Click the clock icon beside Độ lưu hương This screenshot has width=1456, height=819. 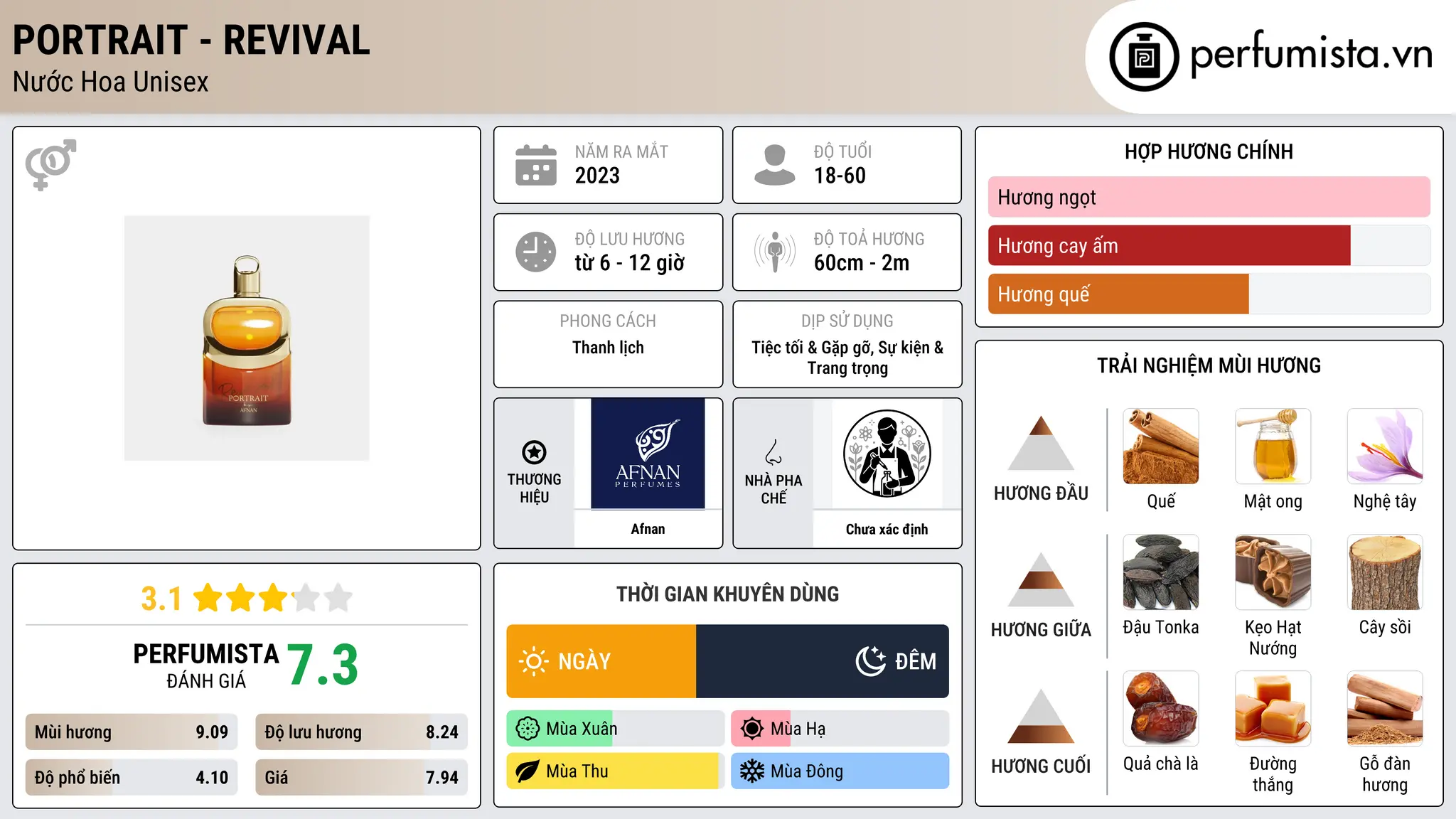coord(536,252)
